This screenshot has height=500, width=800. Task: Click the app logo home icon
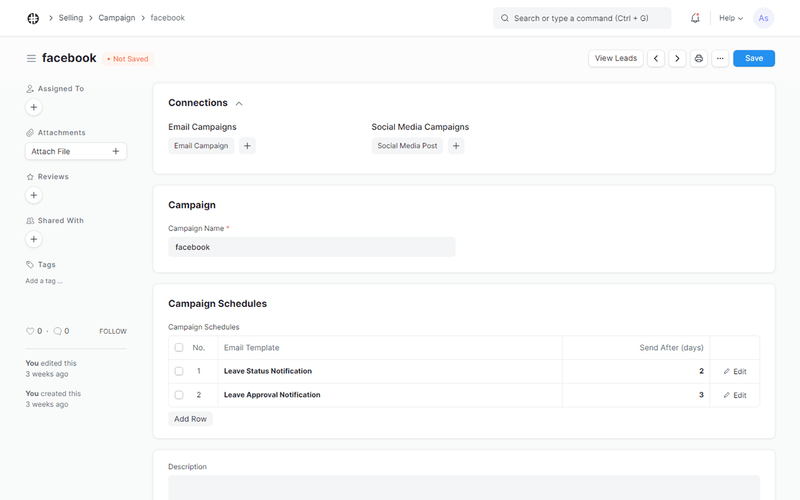tap(33, 18)
